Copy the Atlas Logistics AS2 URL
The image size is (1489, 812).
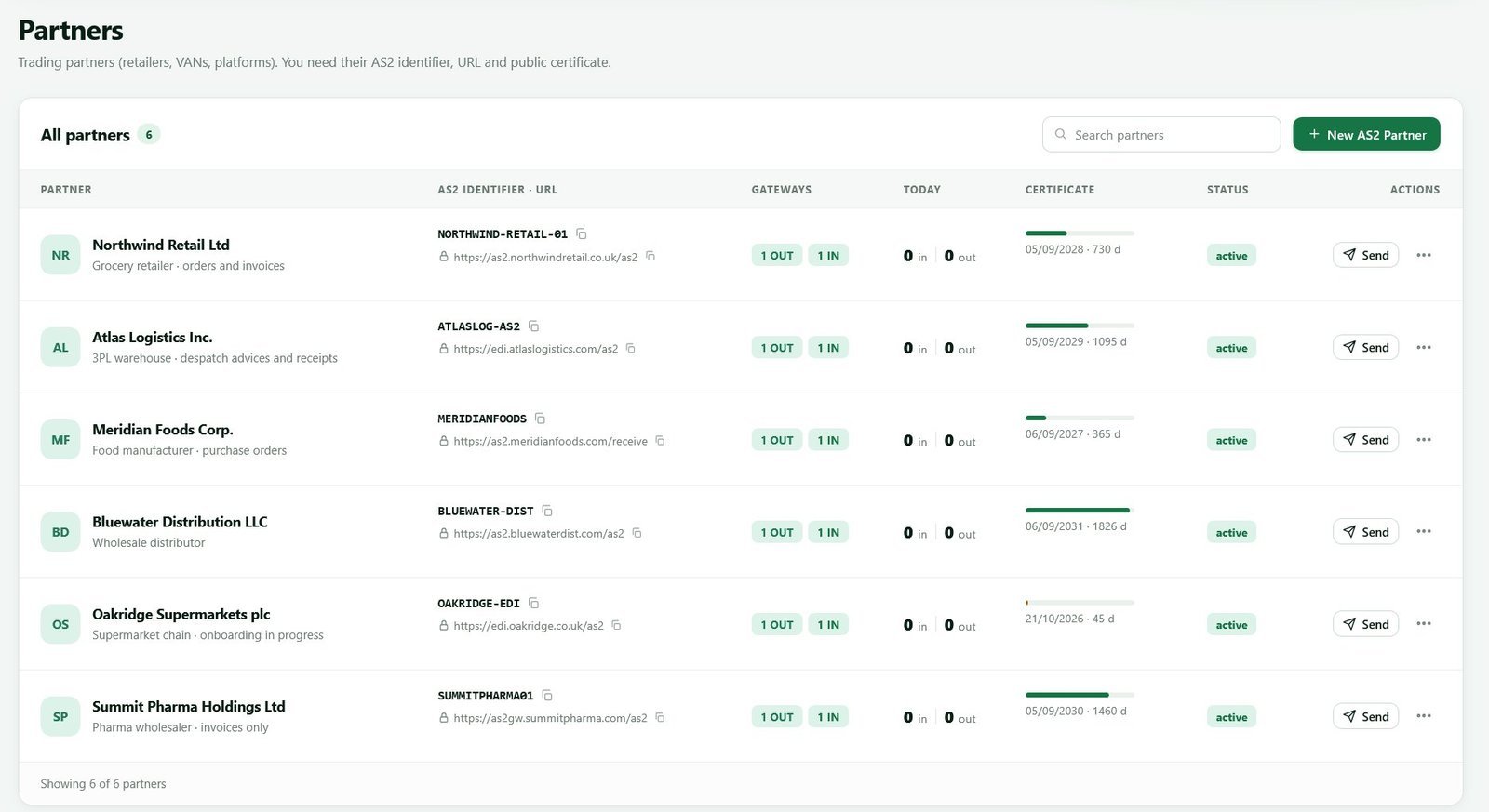pos(631,348)
